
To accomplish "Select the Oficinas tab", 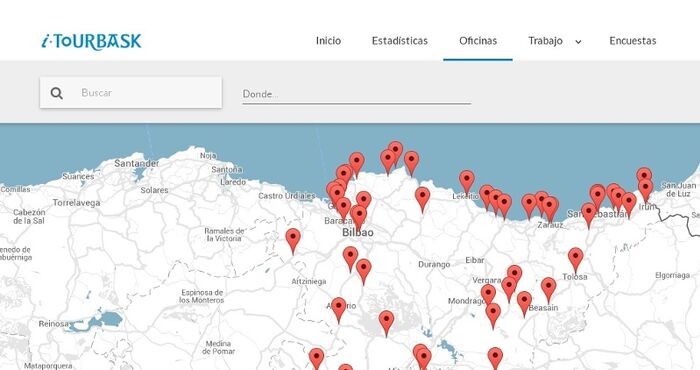I will coord(478,41).
